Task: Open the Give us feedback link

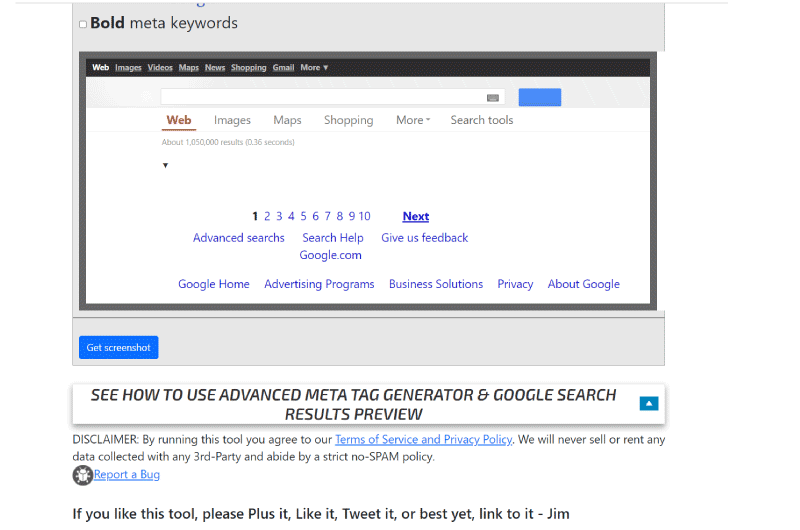Action: [x=424, y=238]
